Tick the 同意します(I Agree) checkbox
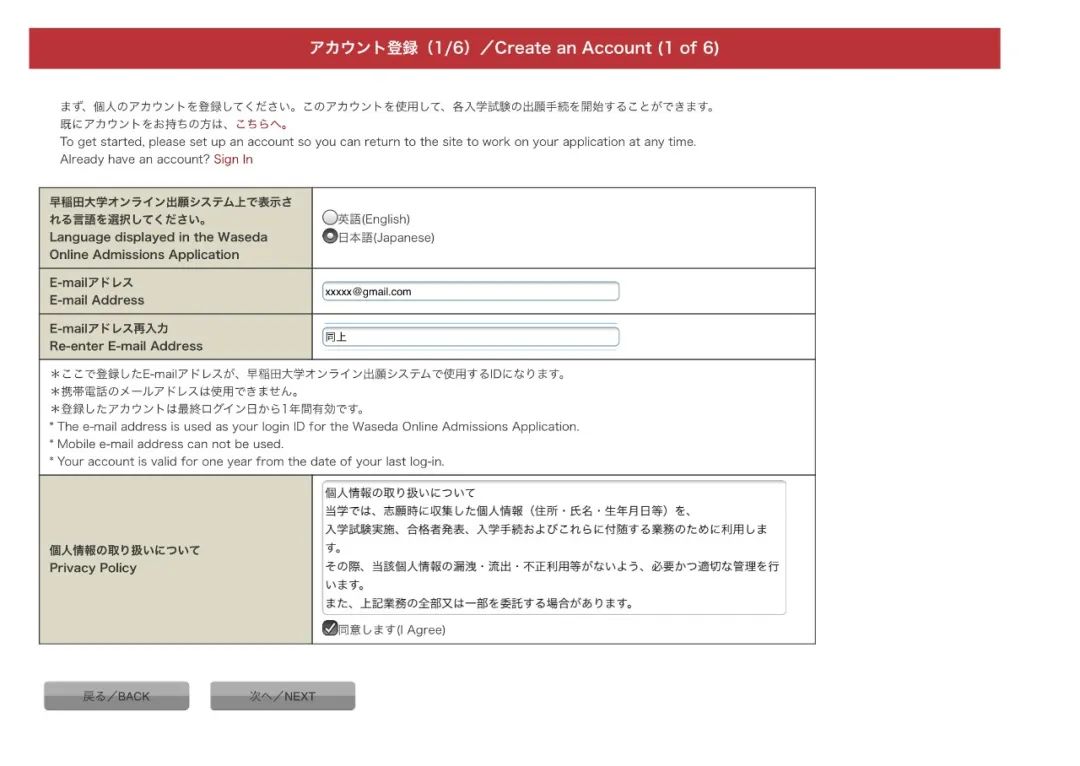 click(x=330, y=628)
